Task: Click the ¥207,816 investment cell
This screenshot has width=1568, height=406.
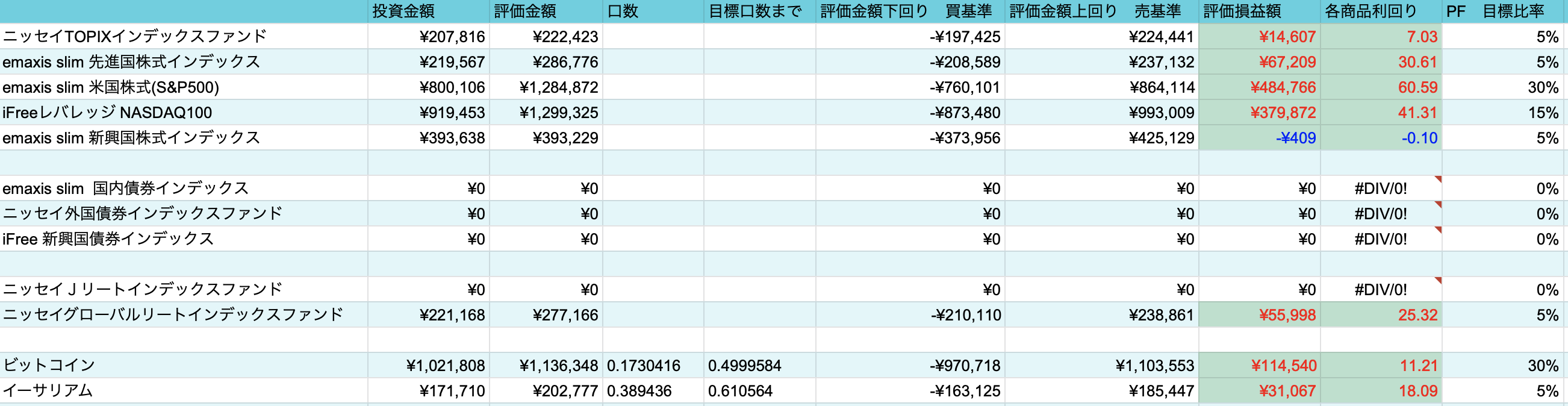Action: click(x=429, y=37)
